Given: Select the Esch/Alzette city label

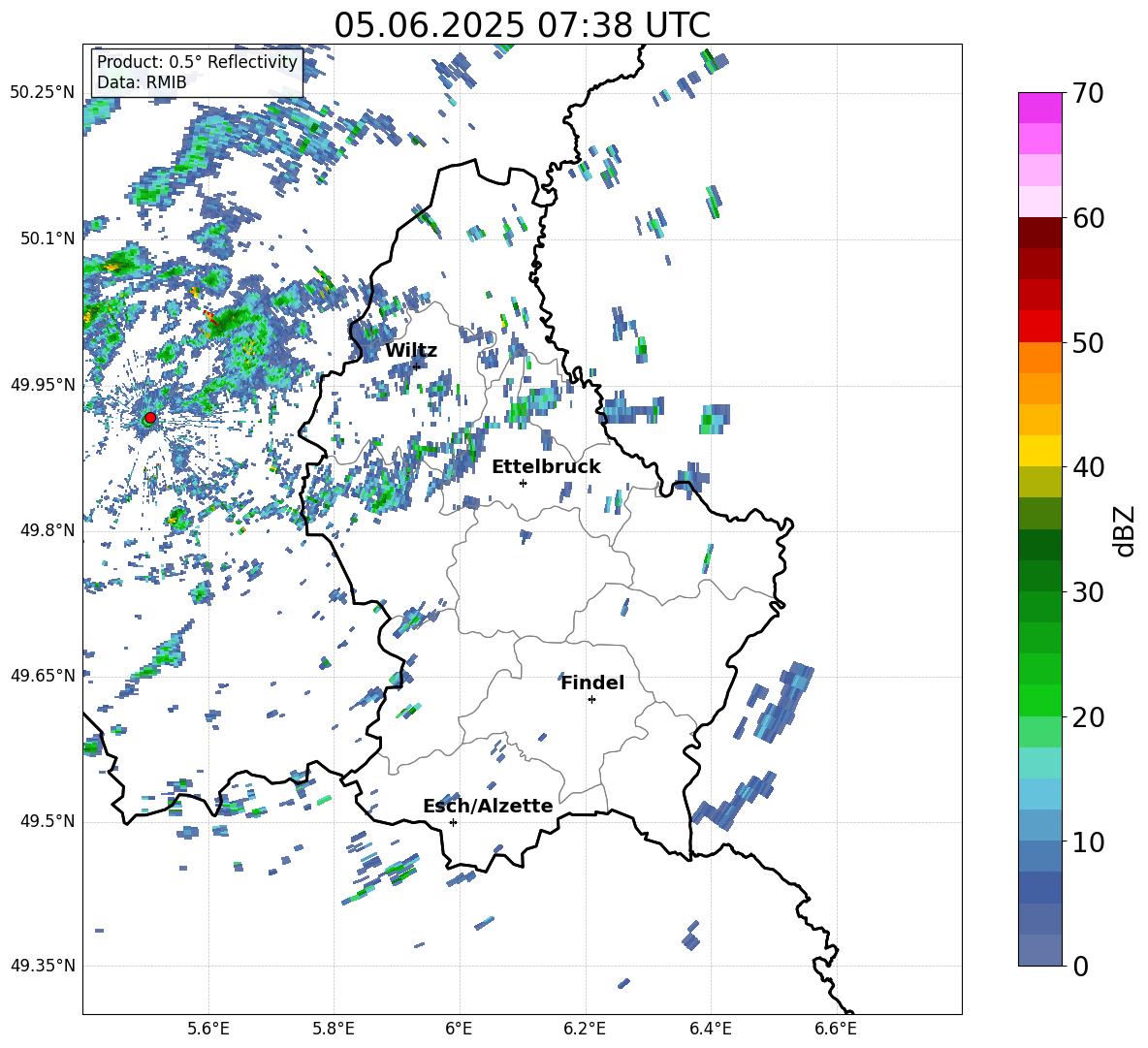Looking at the screenshot, I should coord(488,806).
